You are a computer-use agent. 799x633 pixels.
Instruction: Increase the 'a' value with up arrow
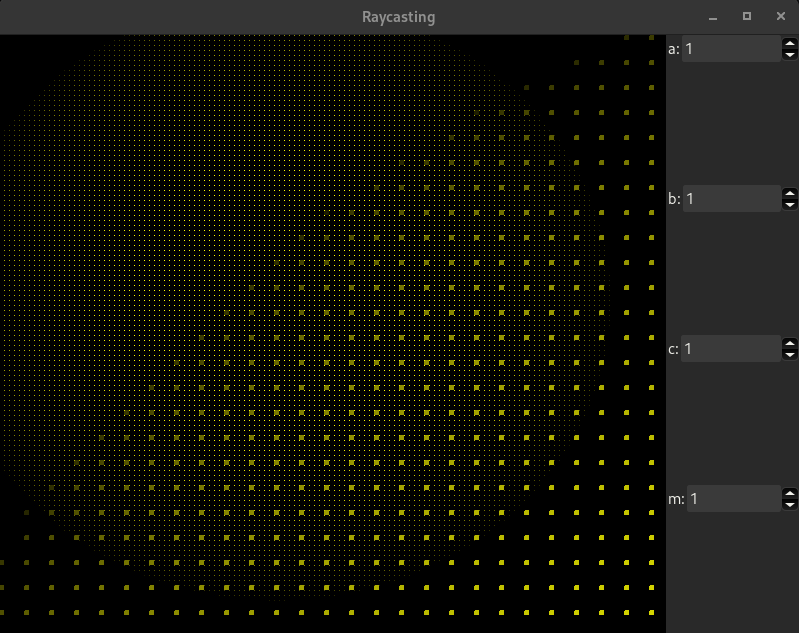coord(790,43)
